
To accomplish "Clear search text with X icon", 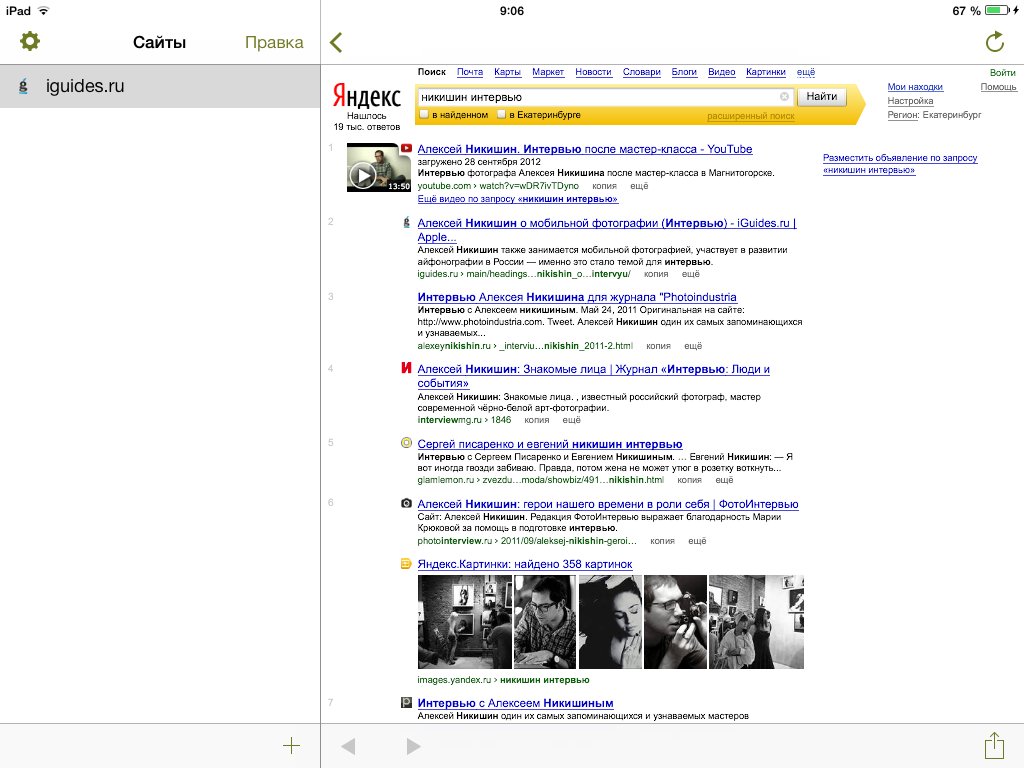I will pyautogui.click(x=784, y=97).
